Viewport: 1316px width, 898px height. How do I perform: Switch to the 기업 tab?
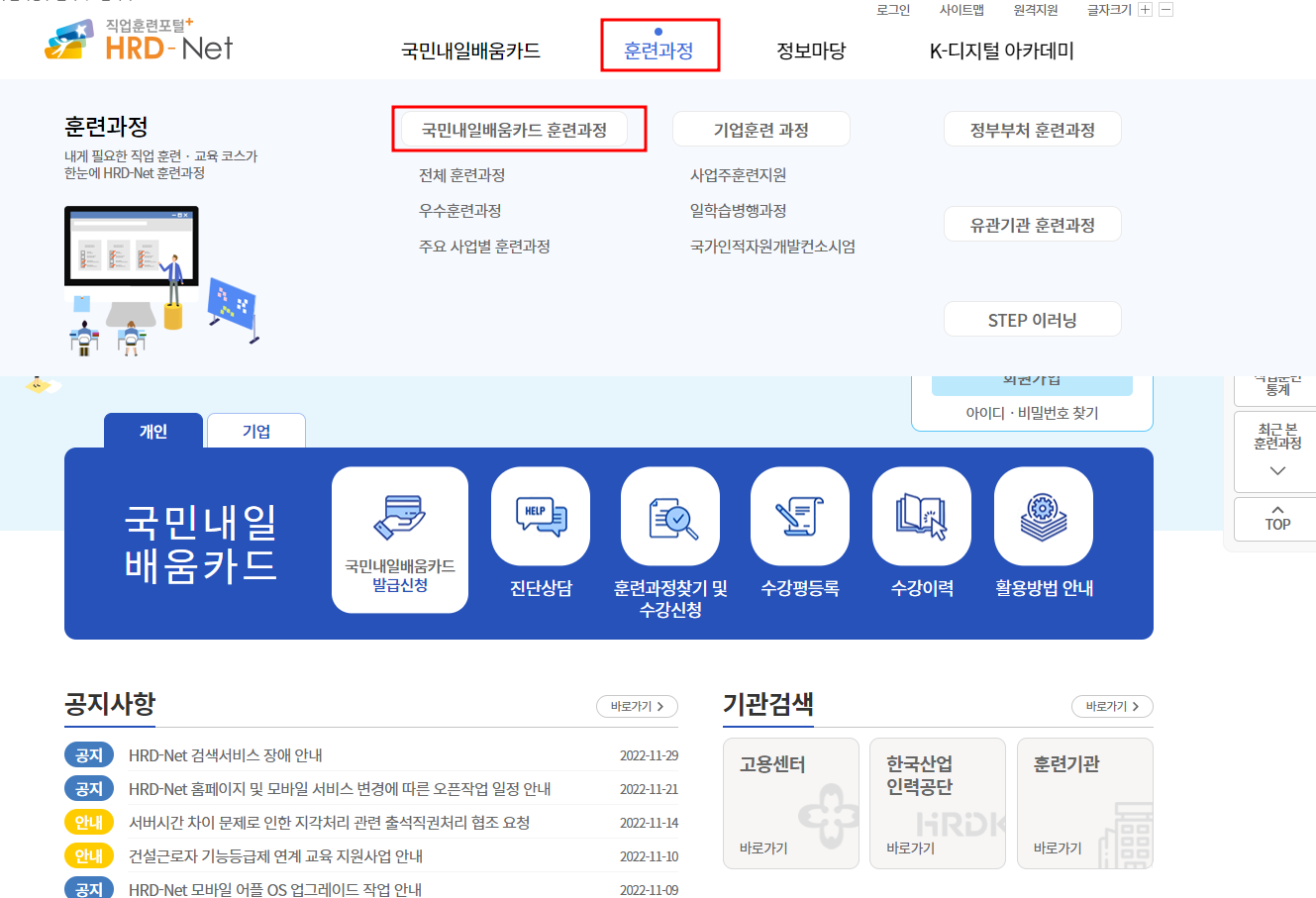click(256, 431)
